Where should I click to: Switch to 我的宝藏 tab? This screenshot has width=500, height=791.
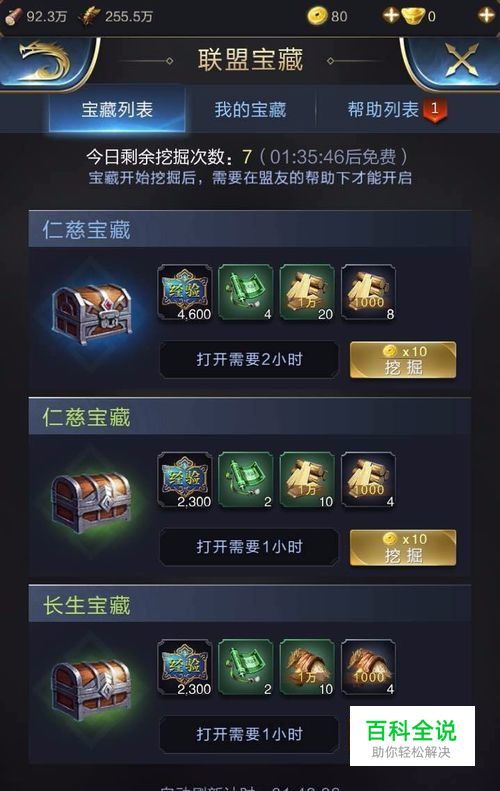tap(250, 109)
